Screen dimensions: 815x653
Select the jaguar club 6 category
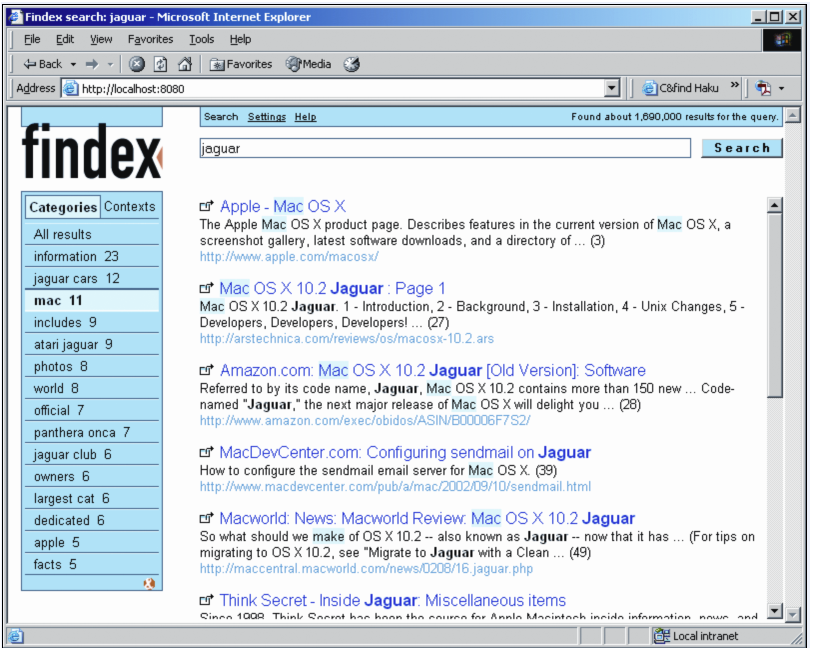point(91,454)
